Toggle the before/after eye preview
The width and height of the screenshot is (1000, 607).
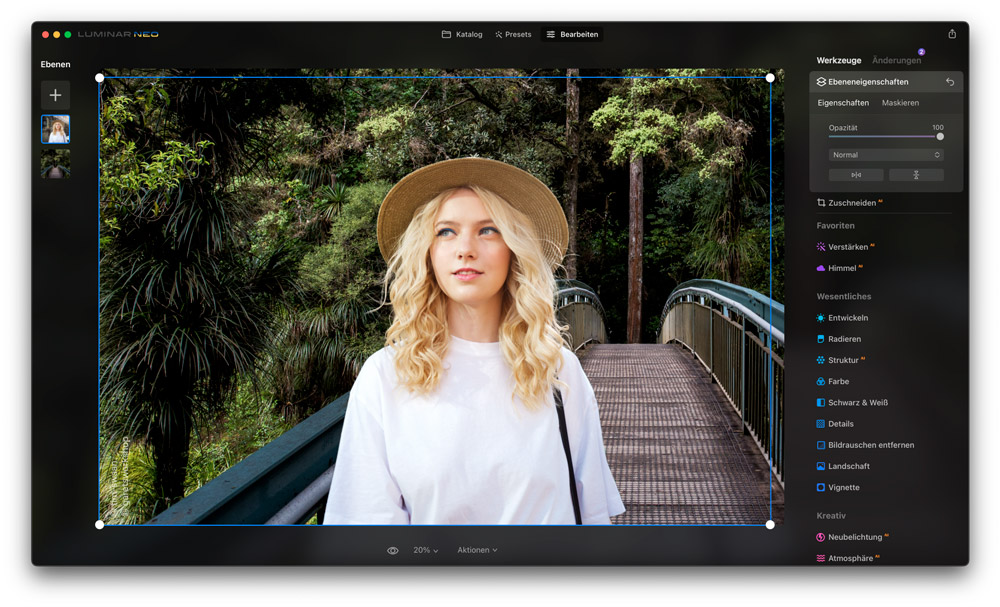393,550
